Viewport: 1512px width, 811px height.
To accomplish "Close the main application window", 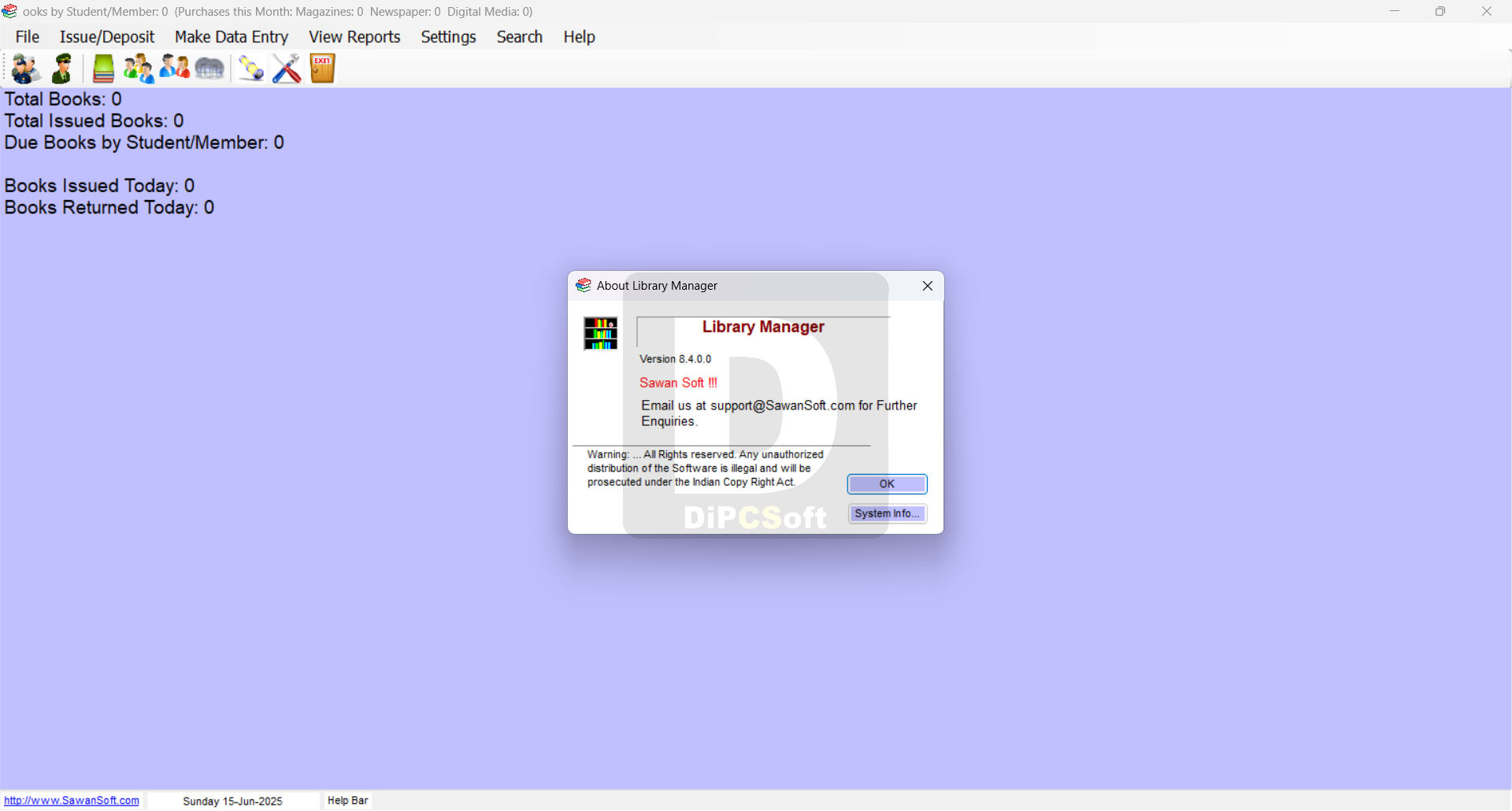I will point(1487,11).
